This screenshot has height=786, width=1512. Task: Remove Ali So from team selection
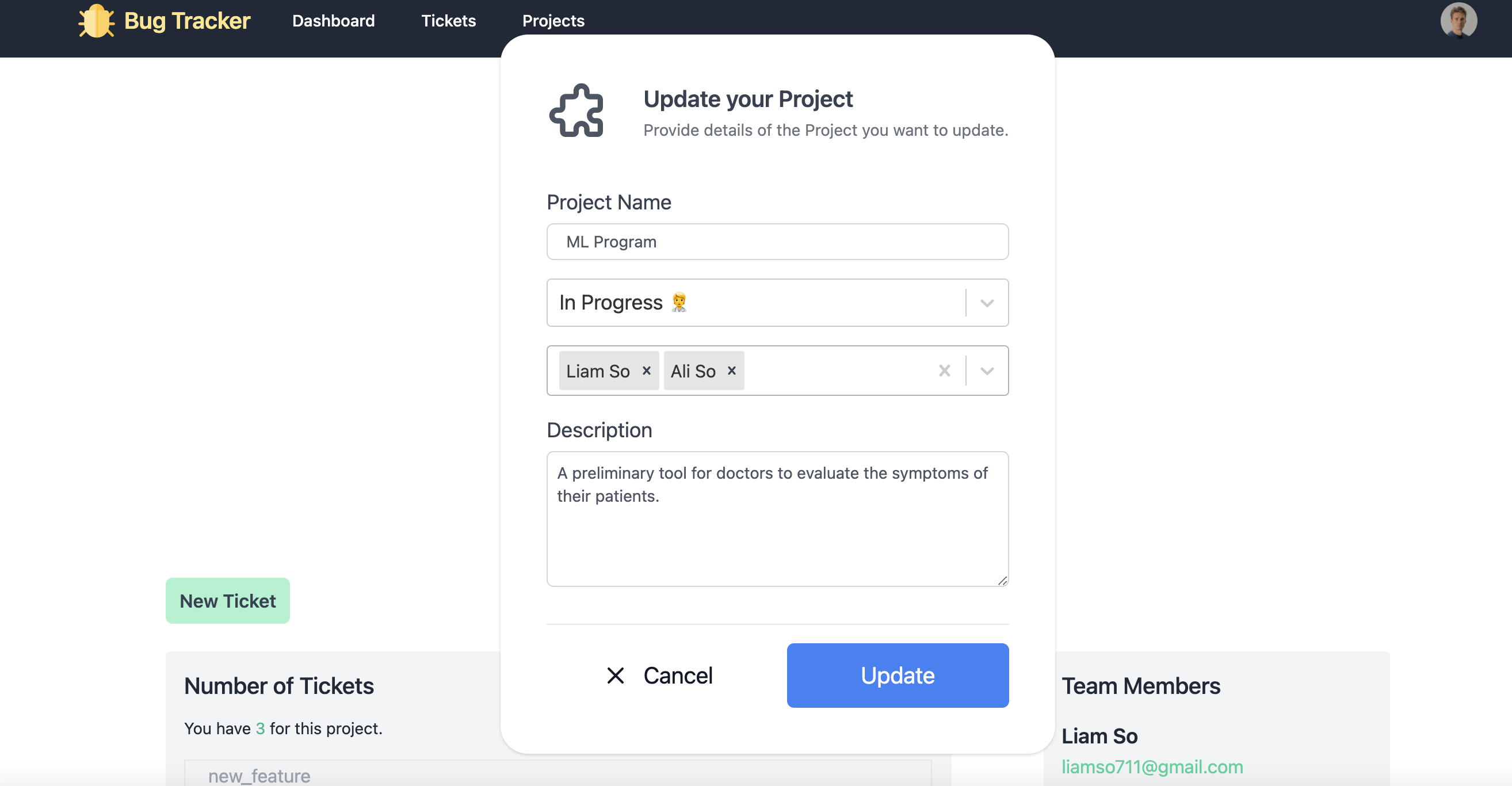(731, 371)
